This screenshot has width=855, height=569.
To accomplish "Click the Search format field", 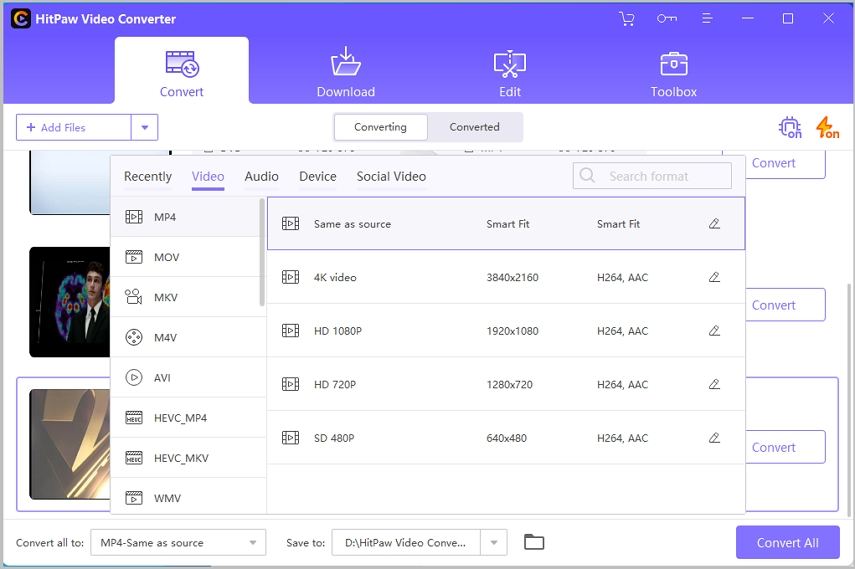I will coord(652,176).
